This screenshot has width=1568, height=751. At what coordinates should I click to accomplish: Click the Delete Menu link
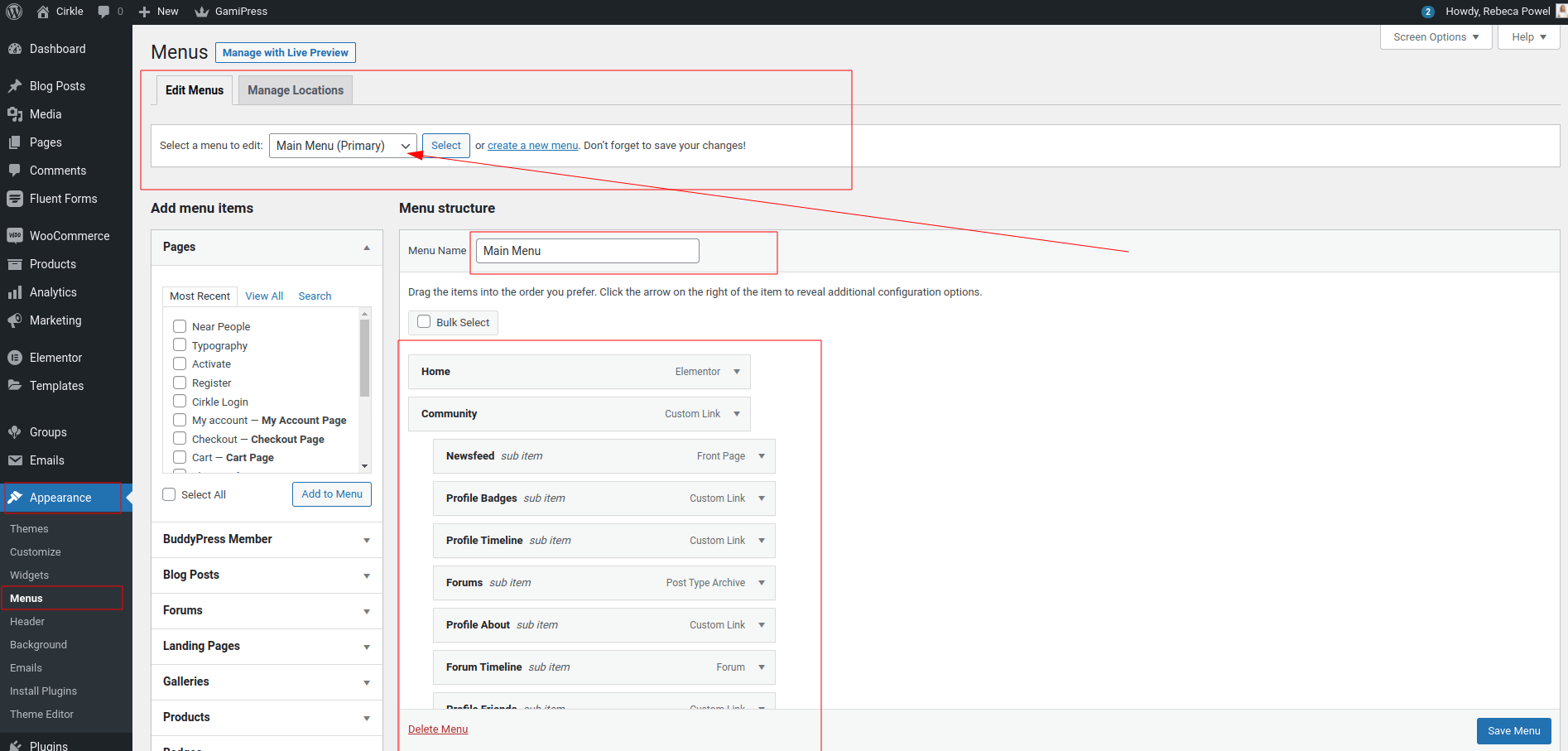coord(438,729)
